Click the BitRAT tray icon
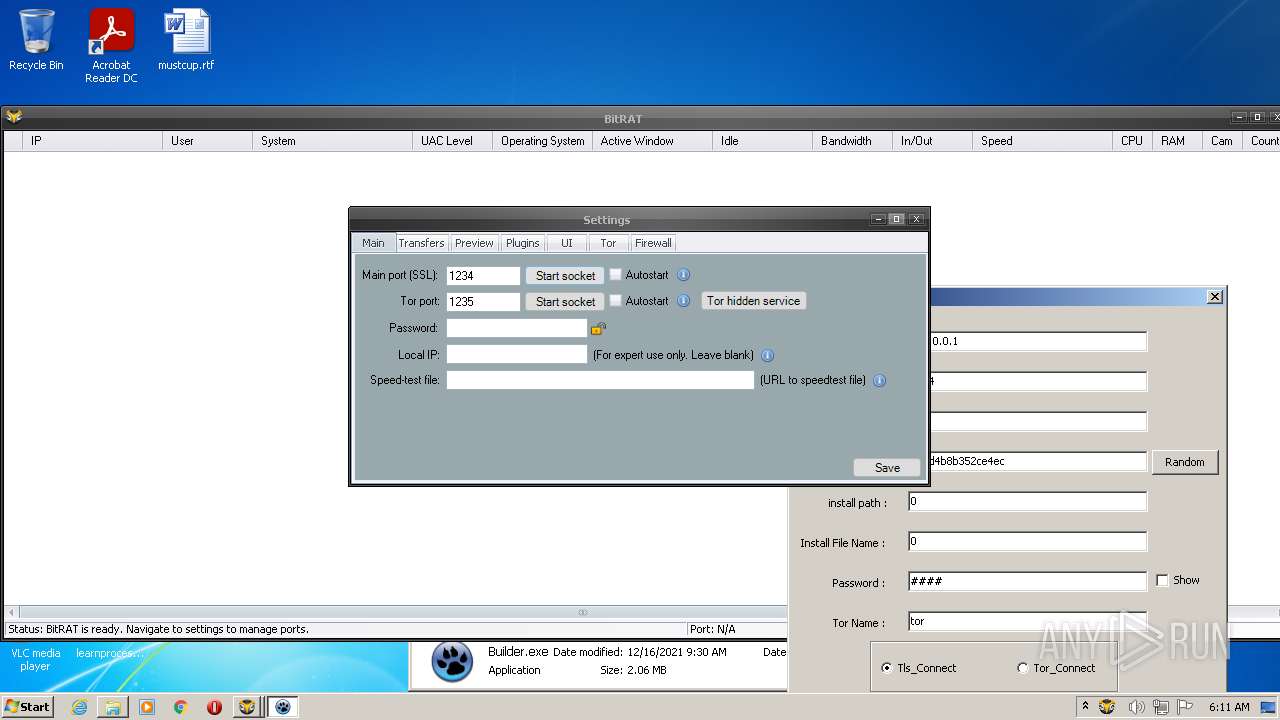1280x720 pixels. click(x=1107, y=707)
